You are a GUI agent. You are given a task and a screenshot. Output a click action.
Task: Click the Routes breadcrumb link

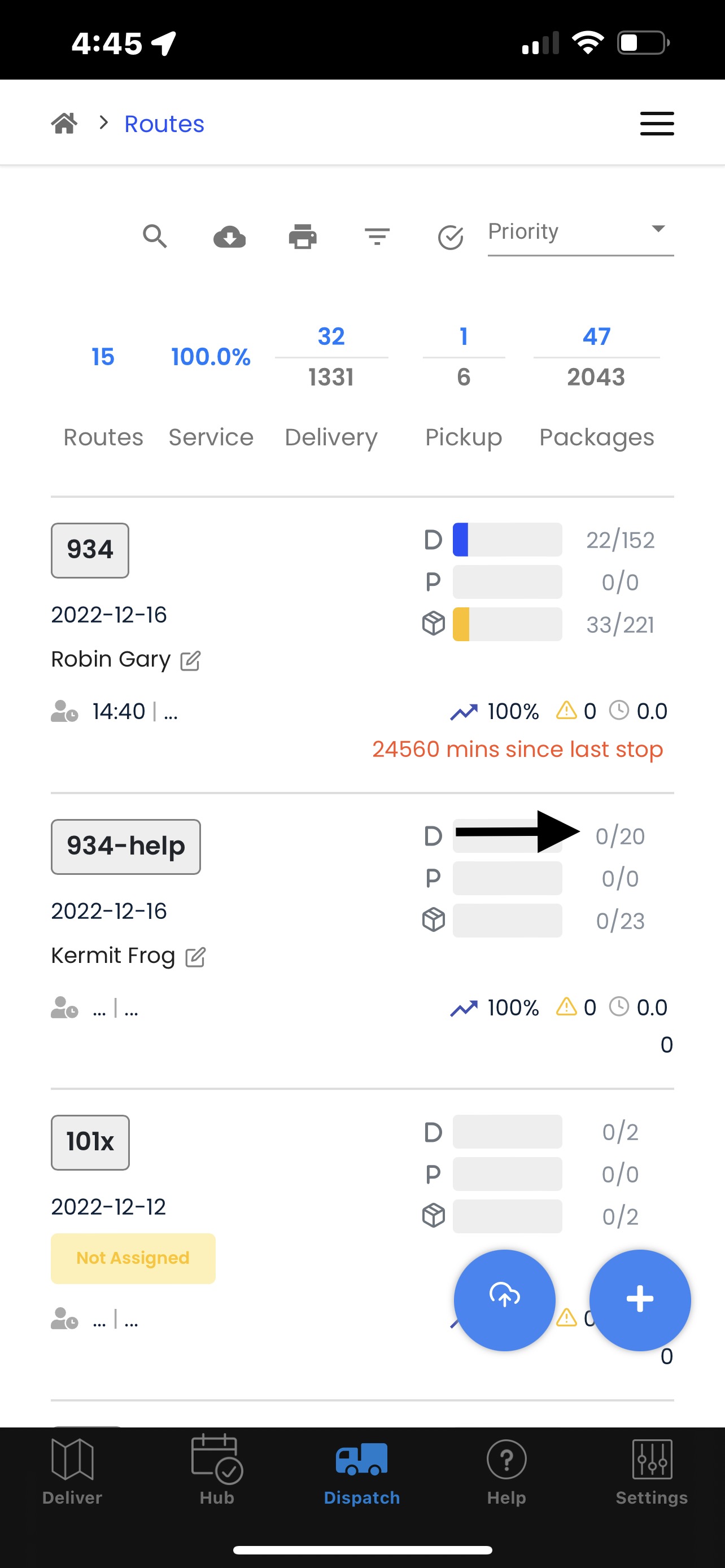coord(164,124)
